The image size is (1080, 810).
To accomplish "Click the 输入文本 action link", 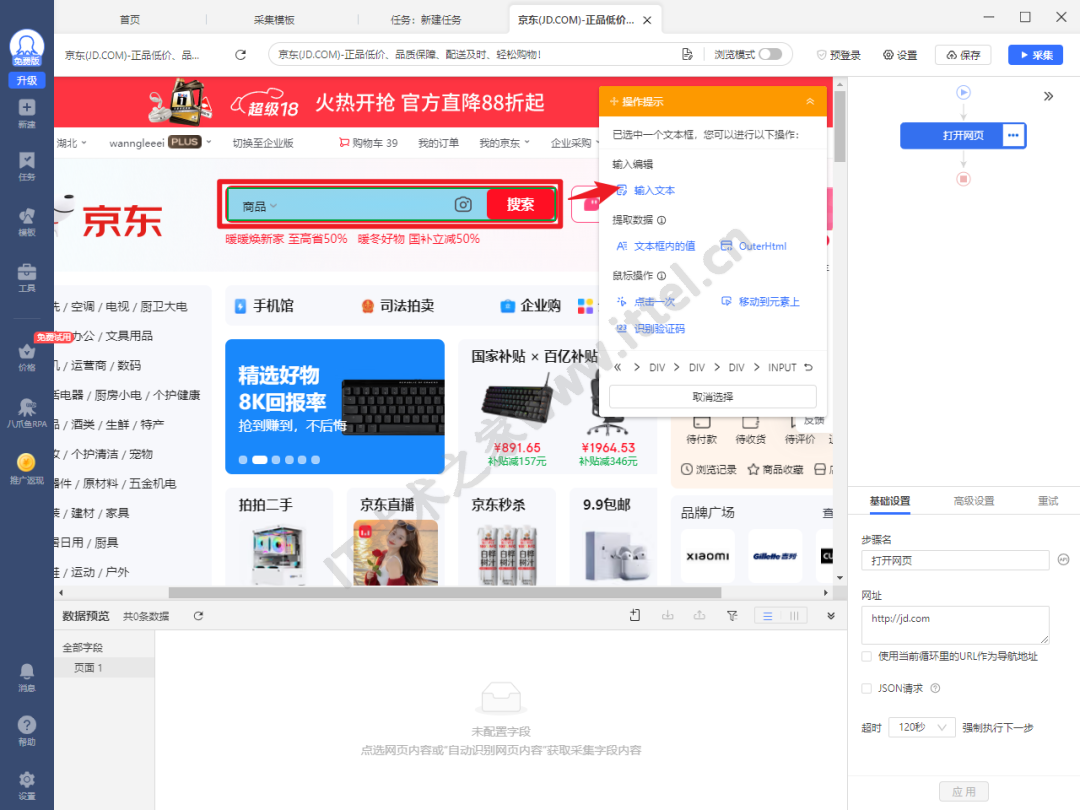I will coord(654,190).
